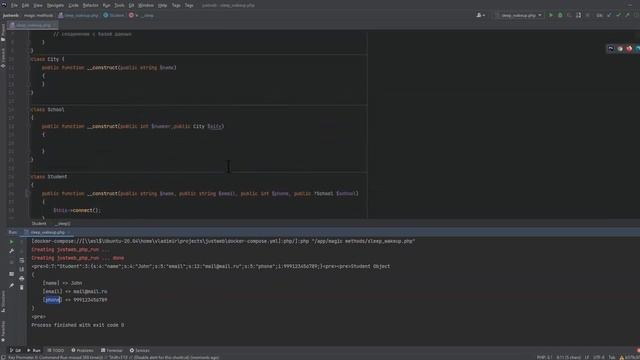Click the 'class School' line in editor
The image size is (640, 360).
[48, 109]
